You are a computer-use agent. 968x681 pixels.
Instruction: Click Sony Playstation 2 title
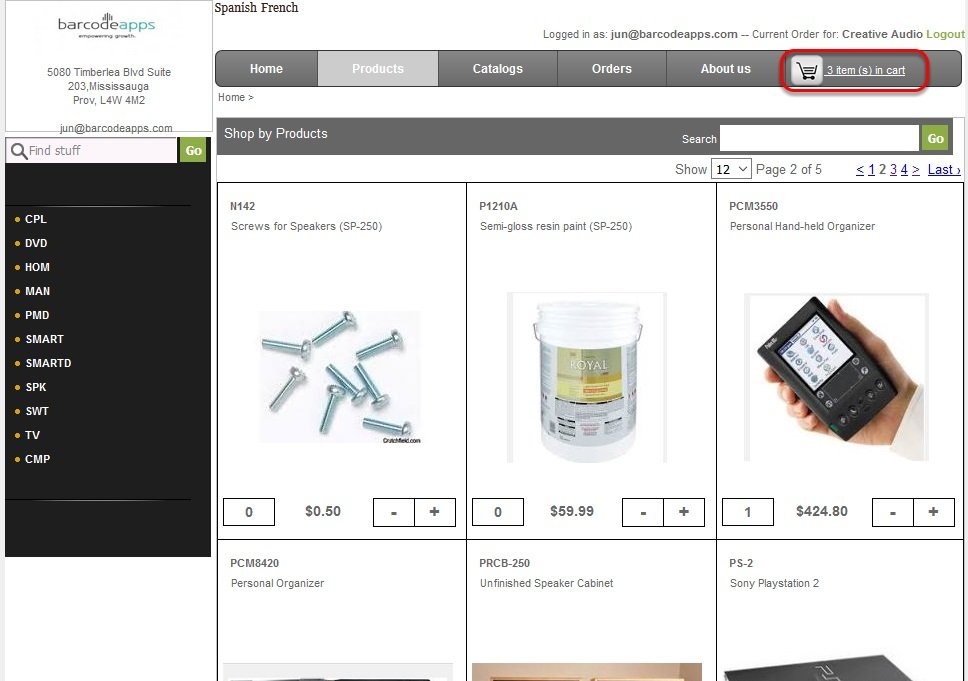coord(774,583)
